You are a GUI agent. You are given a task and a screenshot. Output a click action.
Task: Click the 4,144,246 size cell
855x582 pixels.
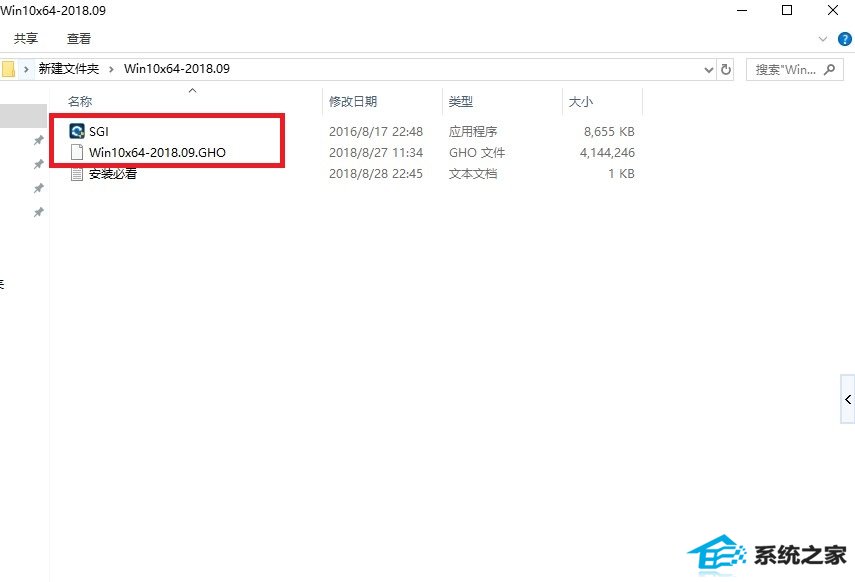click(x=607, y=152)
